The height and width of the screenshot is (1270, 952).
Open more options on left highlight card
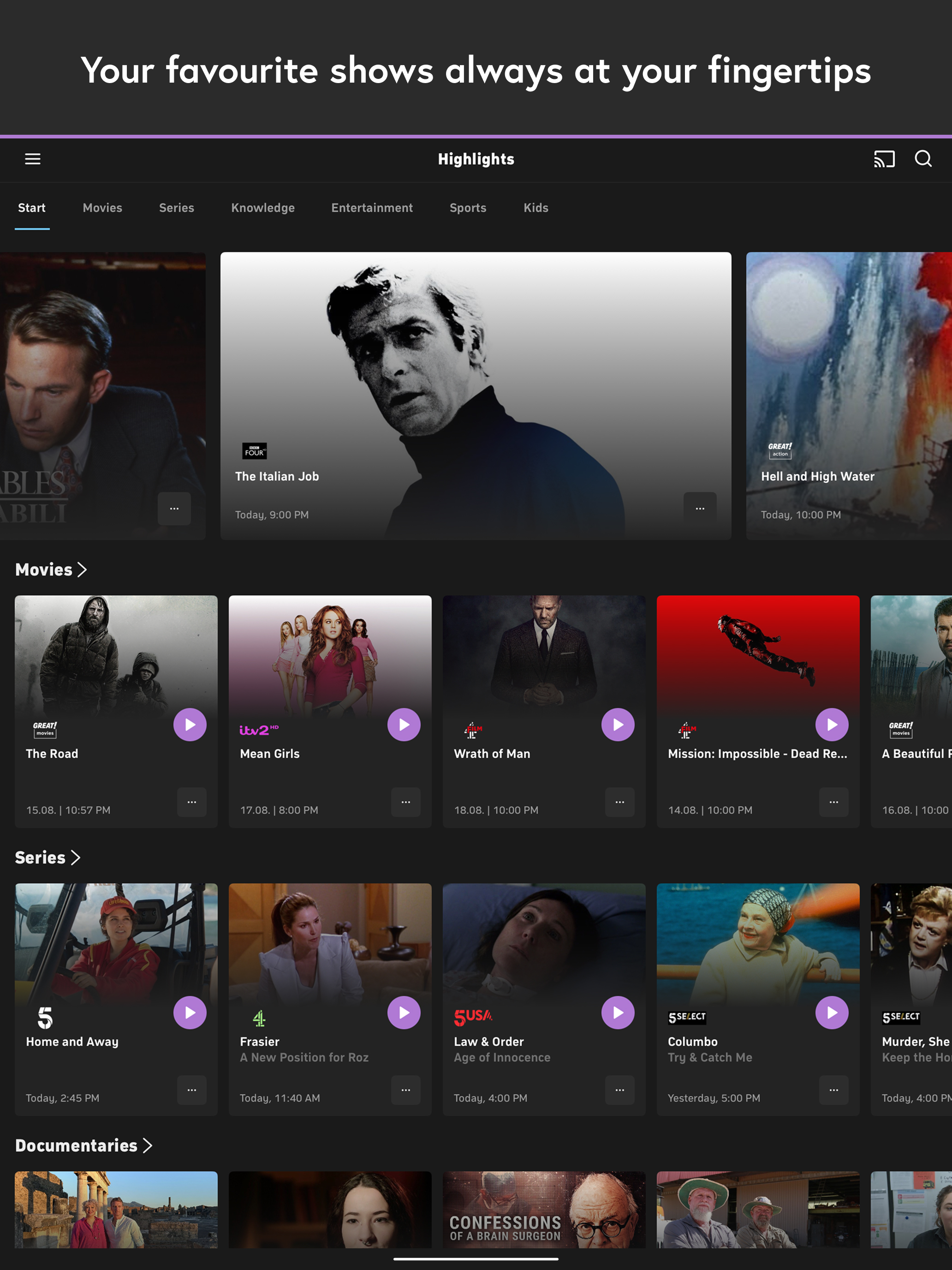[174, 508]
